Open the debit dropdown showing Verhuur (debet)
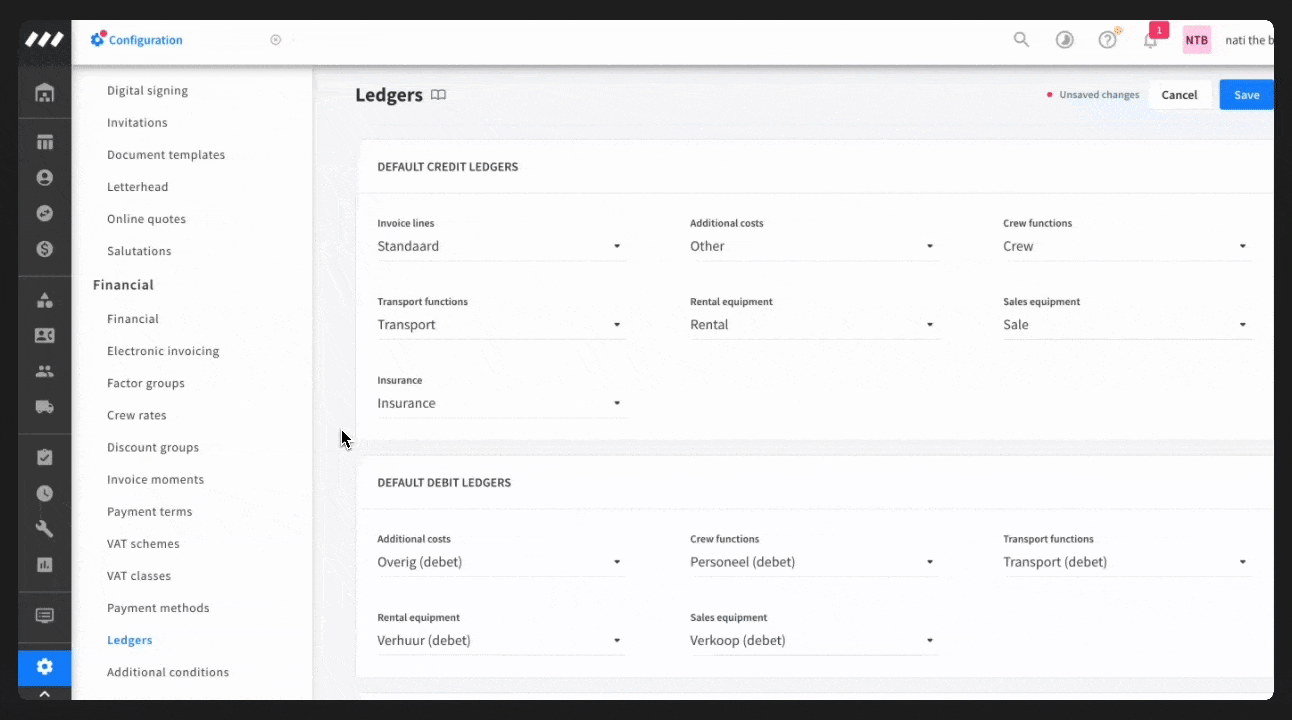Screen dimensions: 1292x720 click(x=502, y=641)
